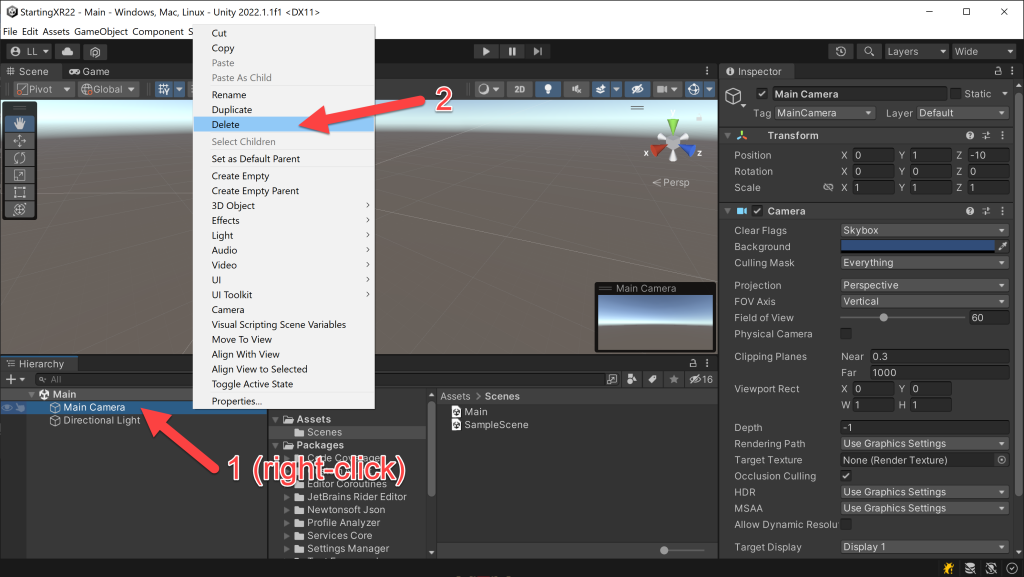Screen dimensions: 1024x577
Task: Select the Hand view tool
Action: point(20,123)
